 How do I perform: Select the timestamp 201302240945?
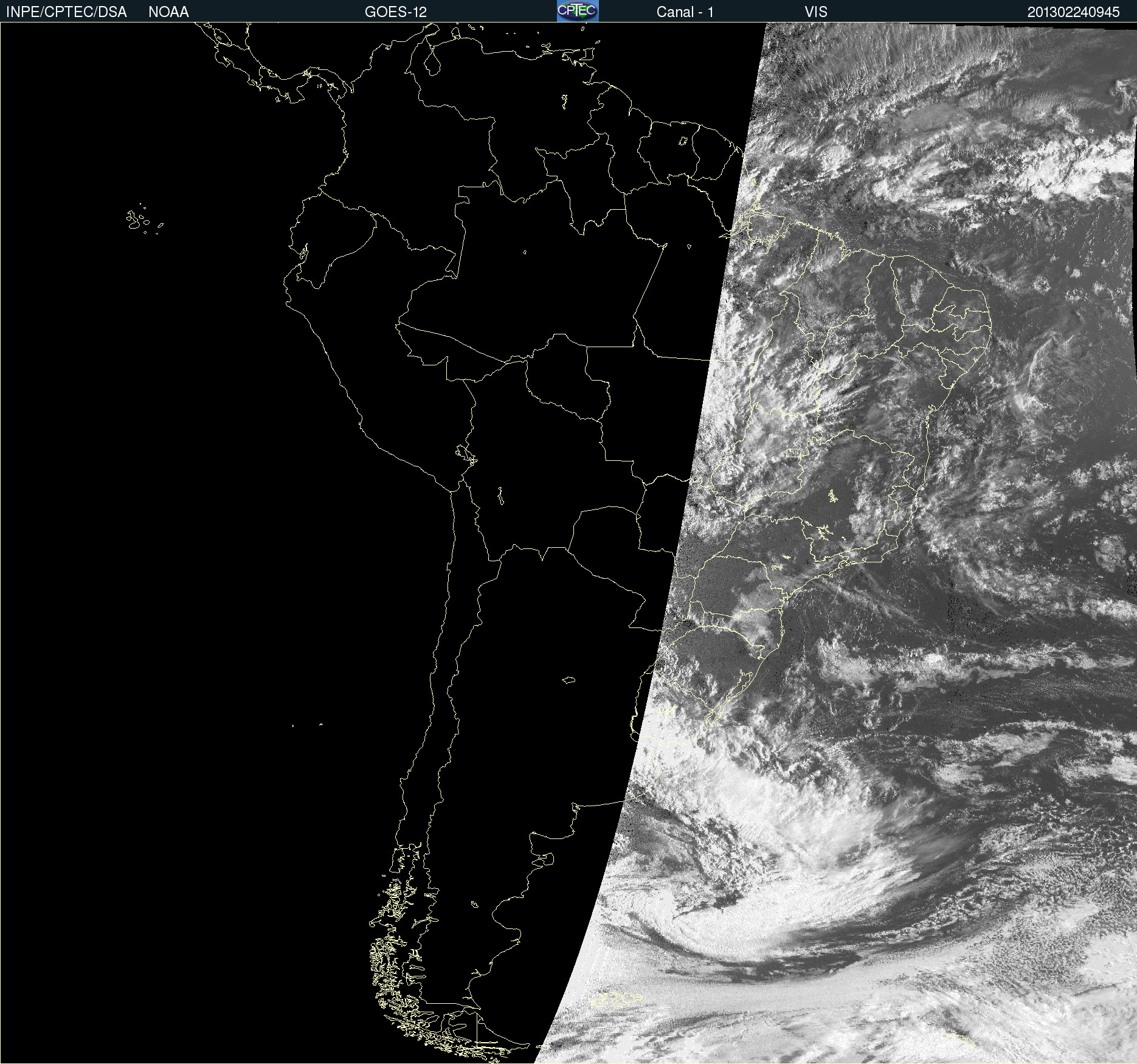(x=1074, y=12)
